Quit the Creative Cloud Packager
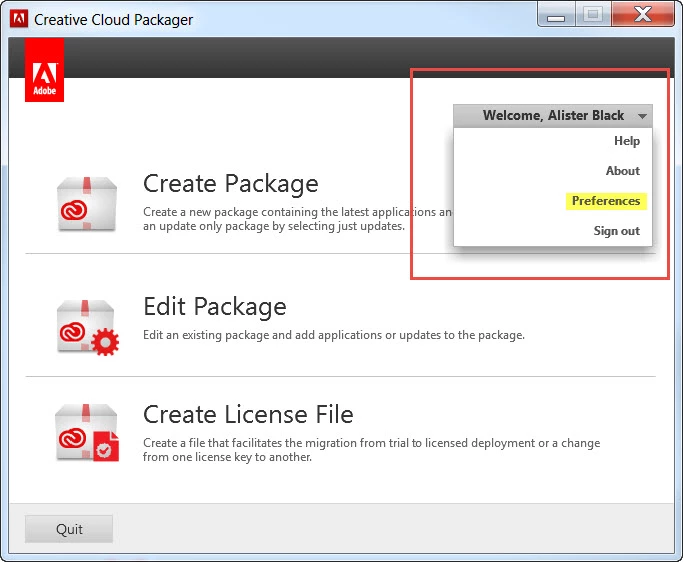 coord(69,529)
